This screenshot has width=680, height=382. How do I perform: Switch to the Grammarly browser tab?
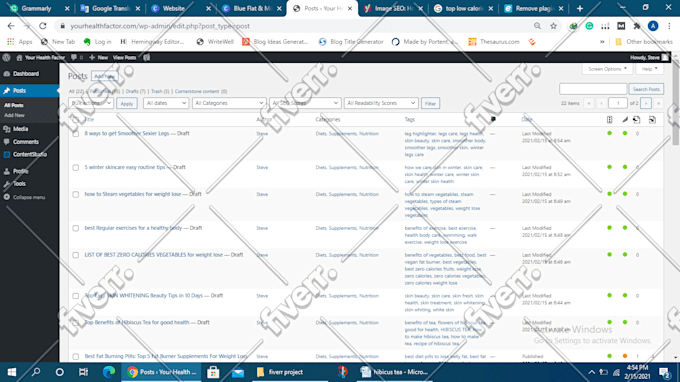click(x=39, y=8)
